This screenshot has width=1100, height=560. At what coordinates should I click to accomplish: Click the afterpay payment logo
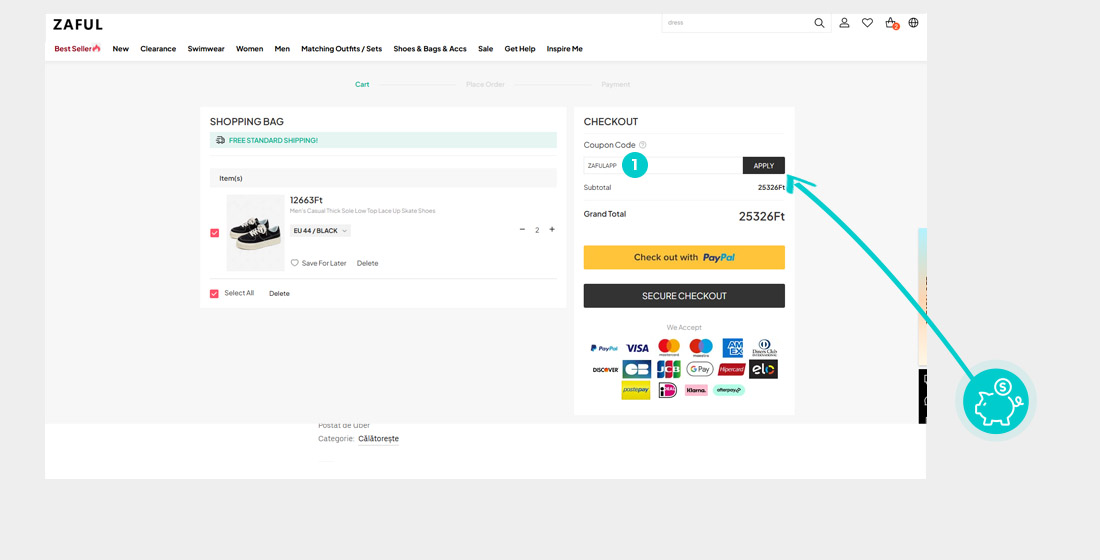click(729, 390)
